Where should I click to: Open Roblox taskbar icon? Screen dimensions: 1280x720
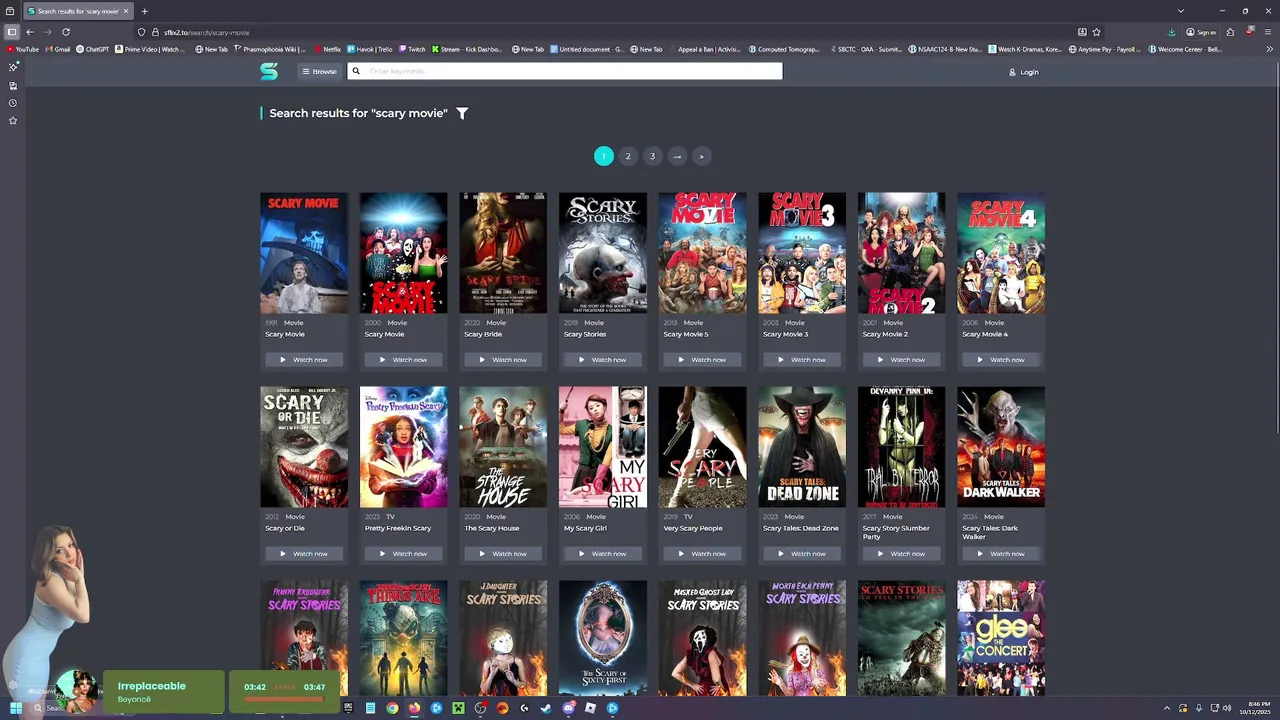coord(590,708)
